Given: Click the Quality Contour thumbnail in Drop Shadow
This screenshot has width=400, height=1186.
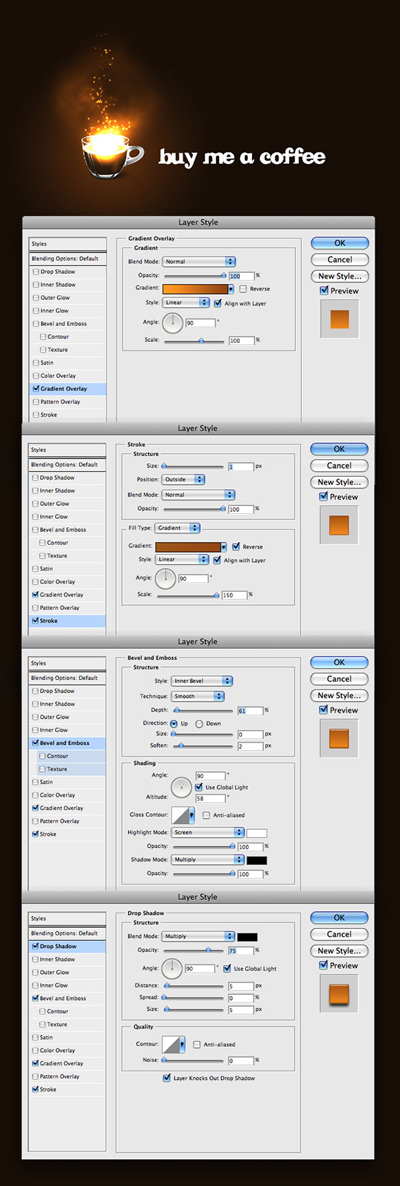Looking at the screenshot, I should point(173,1045).
